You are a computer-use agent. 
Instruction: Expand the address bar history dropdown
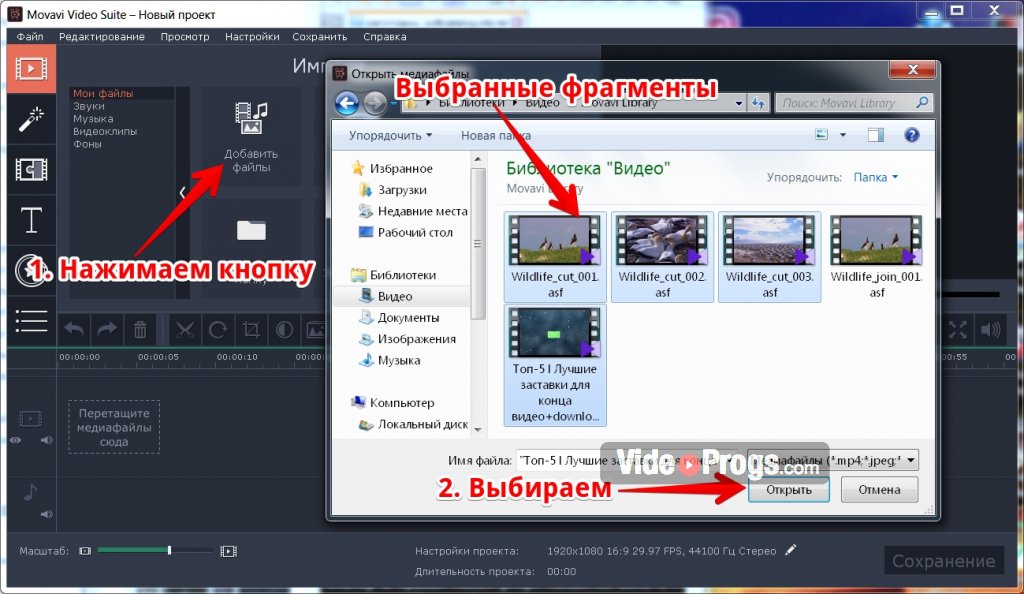point(739,103)
